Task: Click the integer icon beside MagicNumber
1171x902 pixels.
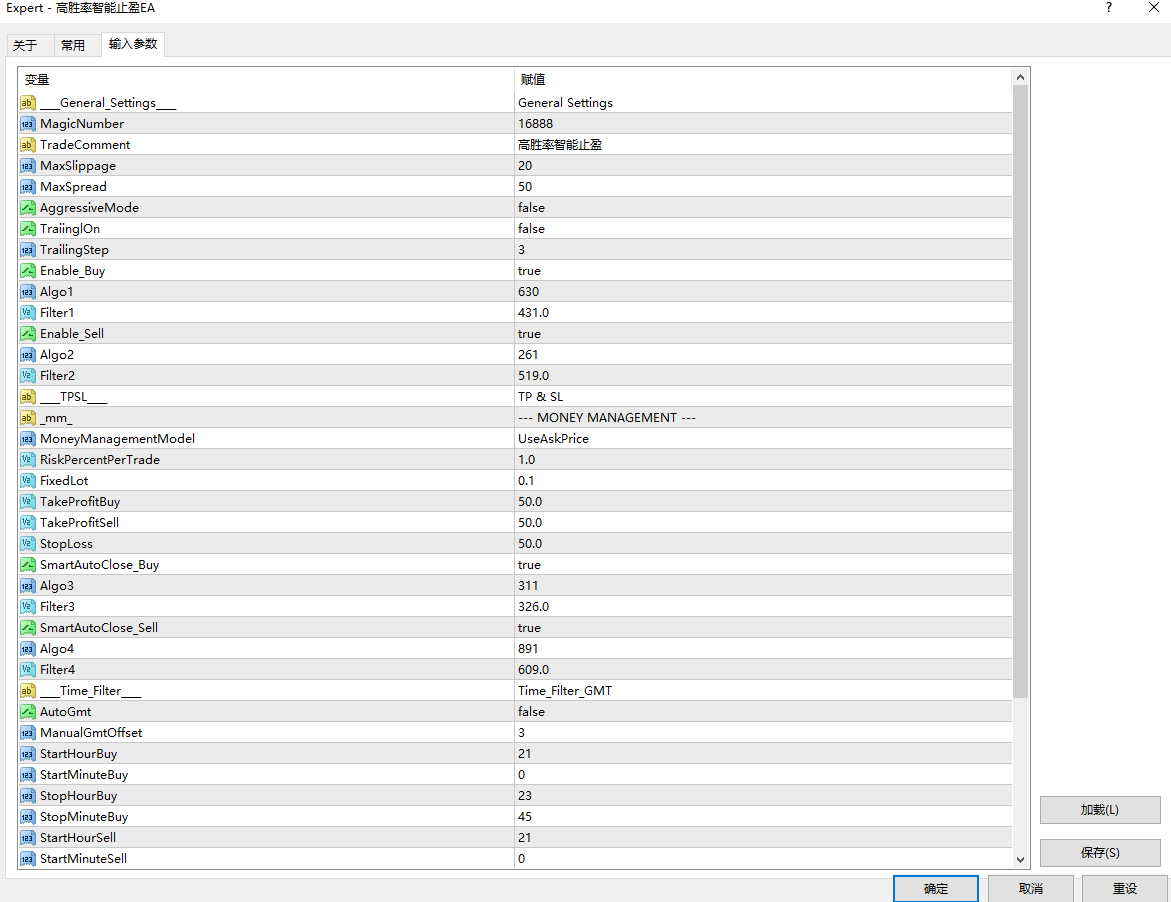Action: click(28, 124)
